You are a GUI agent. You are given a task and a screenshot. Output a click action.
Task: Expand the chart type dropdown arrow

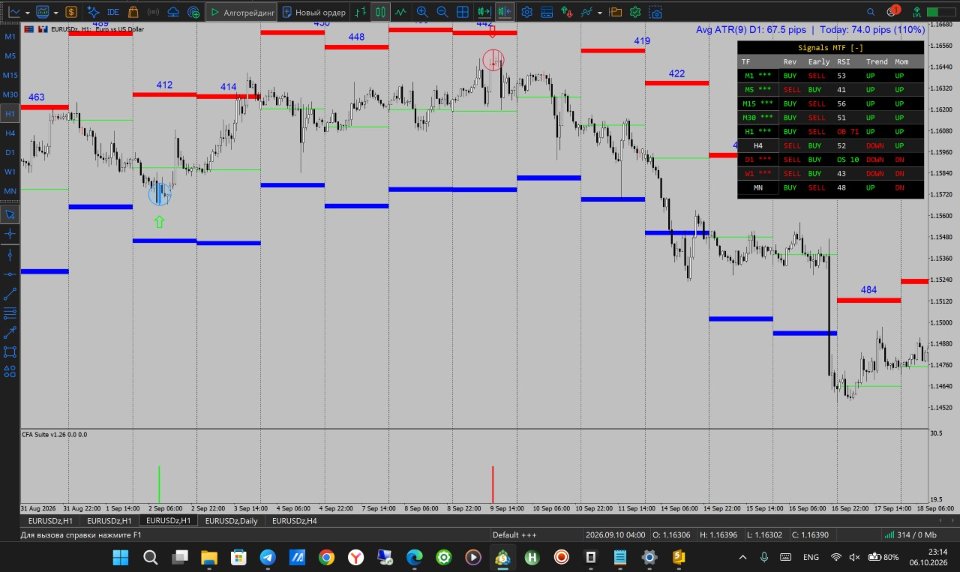(27, 12)
